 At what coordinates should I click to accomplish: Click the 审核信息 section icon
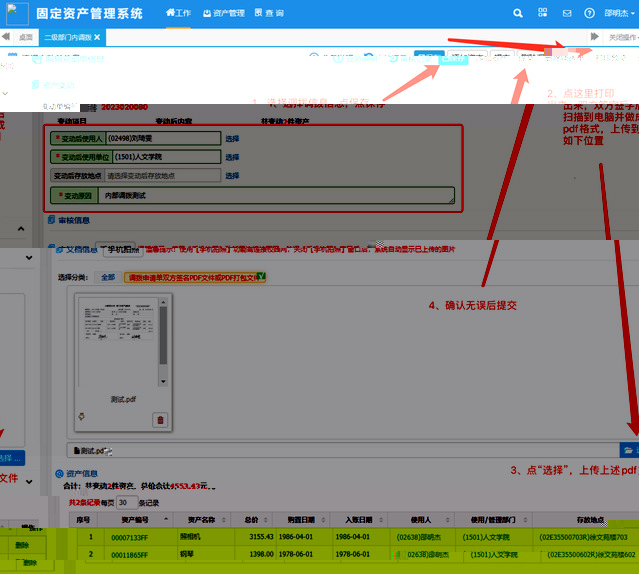click(x=51, y=220)
